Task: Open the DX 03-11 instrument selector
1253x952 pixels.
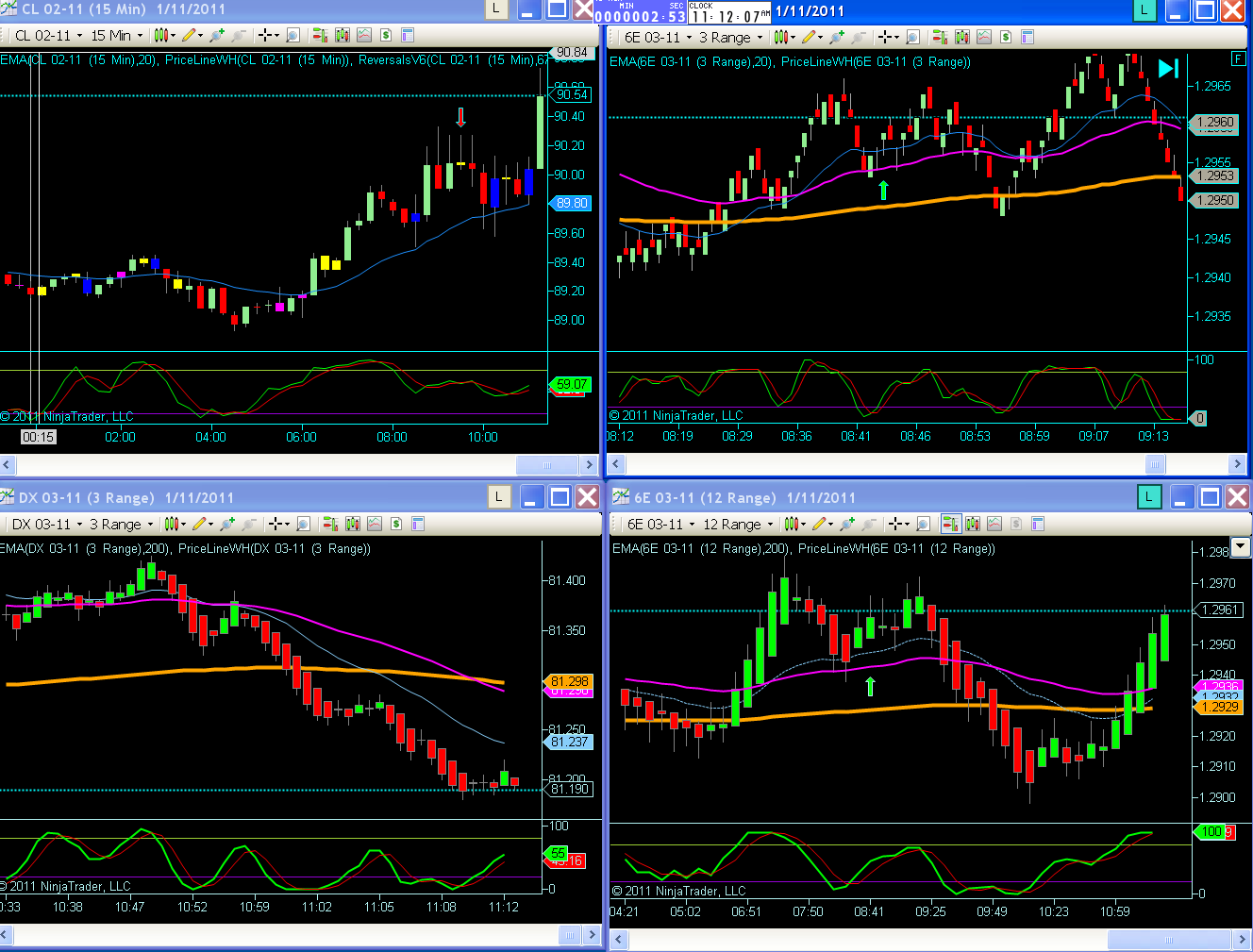Action: click(47, 525)
